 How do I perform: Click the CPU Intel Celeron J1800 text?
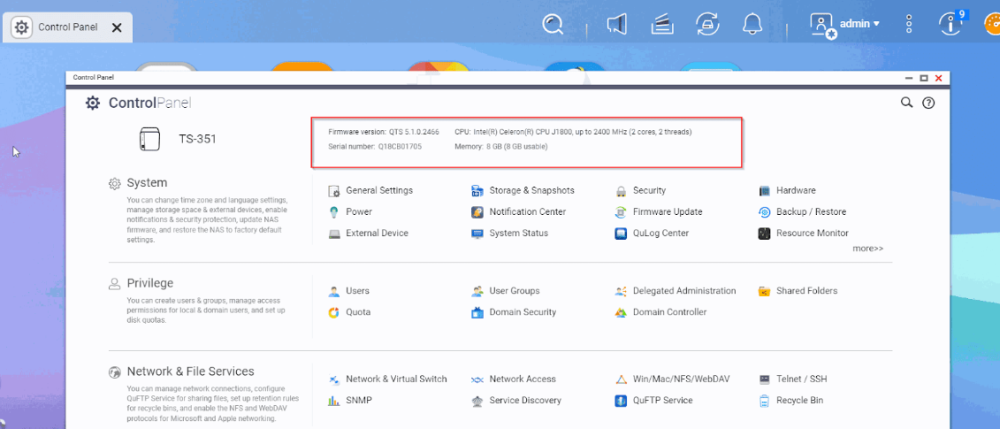coord(573,132)
